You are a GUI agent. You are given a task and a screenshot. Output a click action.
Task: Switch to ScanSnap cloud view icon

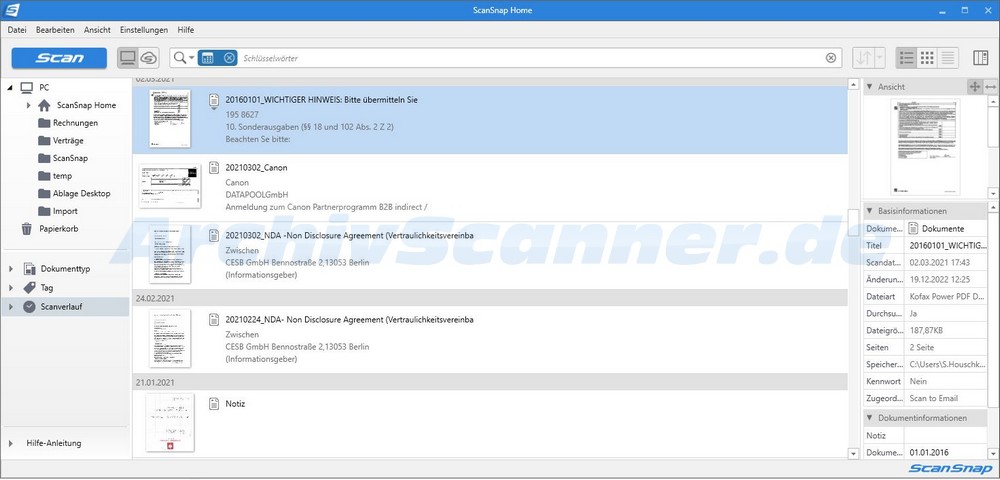(148, 58)
